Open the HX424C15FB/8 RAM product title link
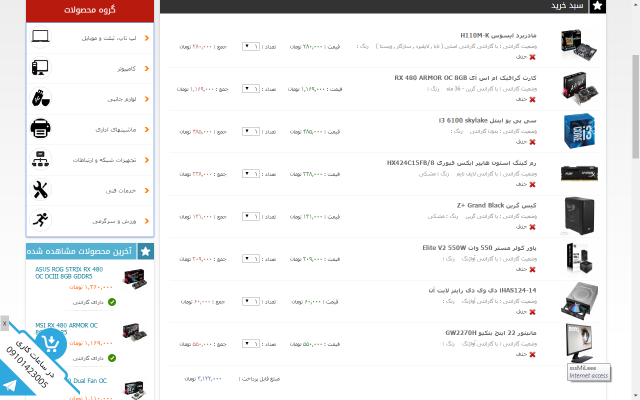 tap(462, 162)
